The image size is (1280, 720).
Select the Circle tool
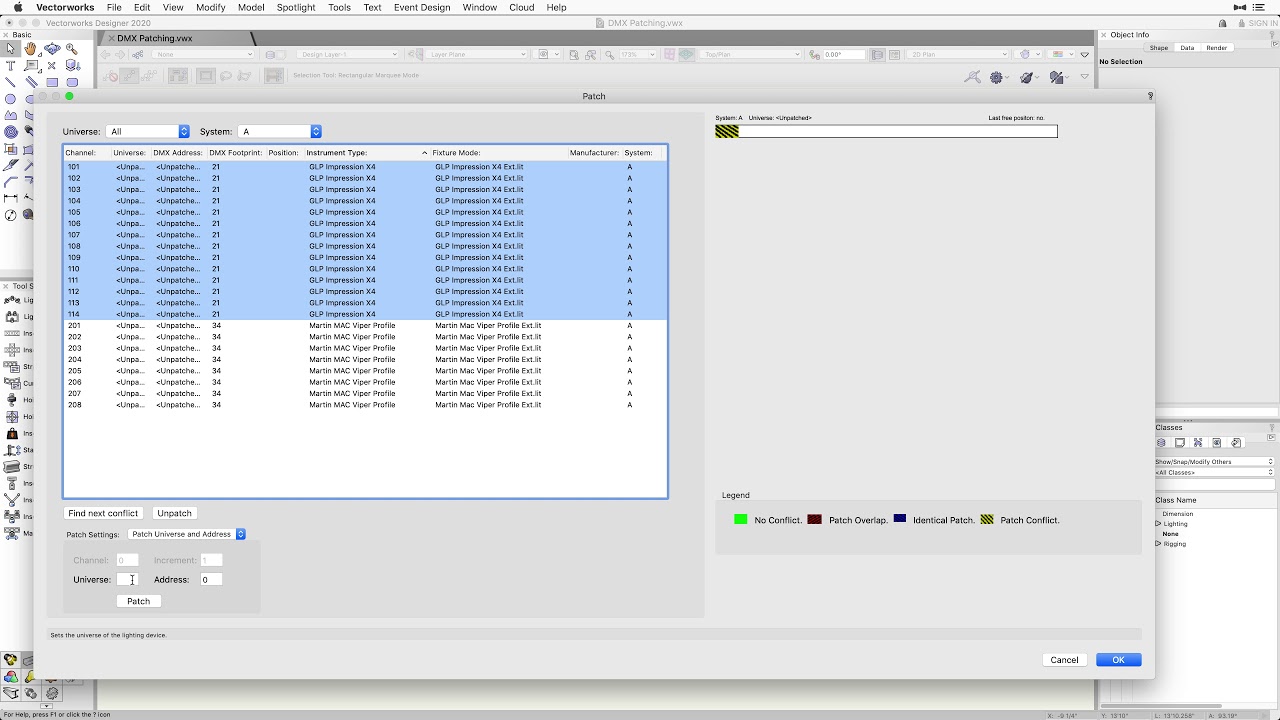10,99
